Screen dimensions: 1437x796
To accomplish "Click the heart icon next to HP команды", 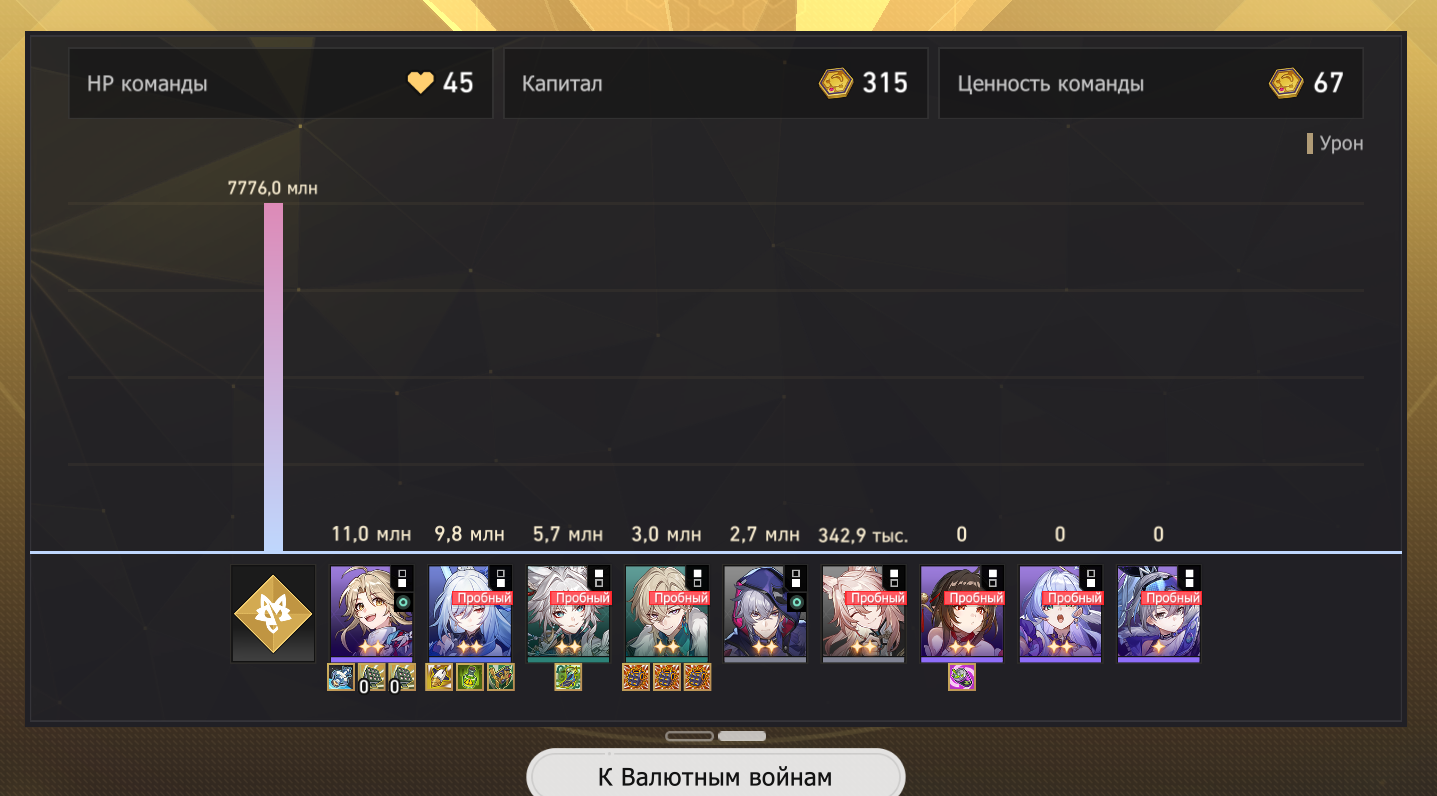I will 421,83.
